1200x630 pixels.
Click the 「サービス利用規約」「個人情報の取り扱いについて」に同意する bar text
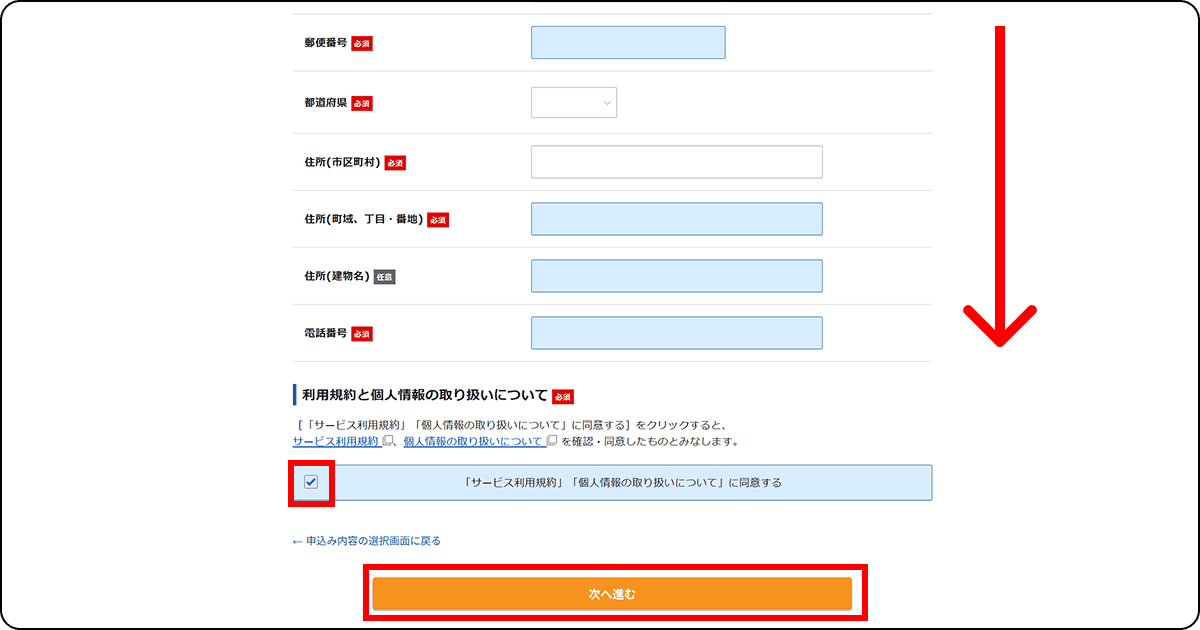click(x=623, y=482)
